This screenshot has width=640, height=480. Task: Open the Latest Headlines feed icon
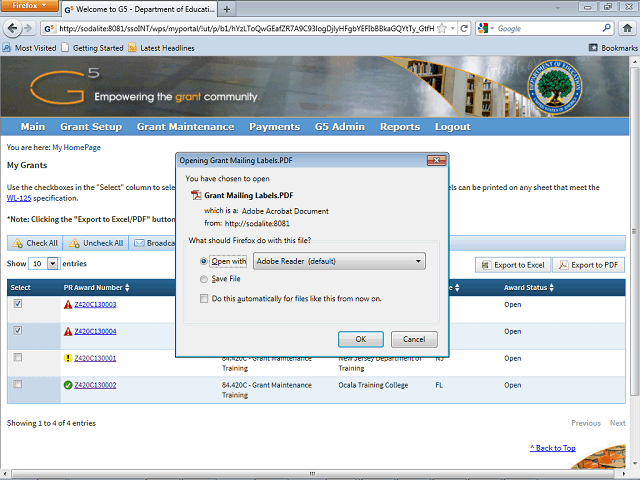[x=132, y=48]
